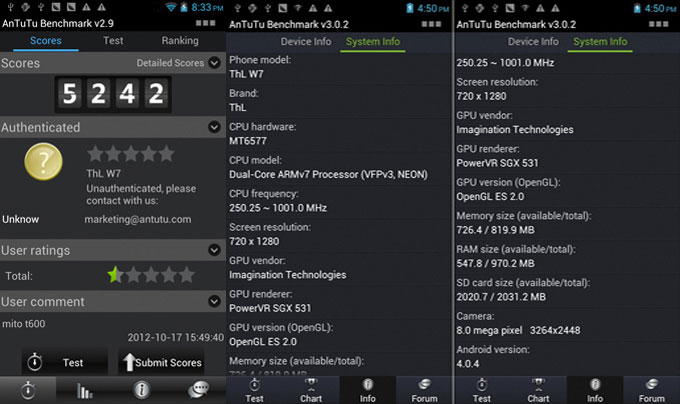
Task: Tap the Chart trophy icon in middle screen
Action: [311, 391]
